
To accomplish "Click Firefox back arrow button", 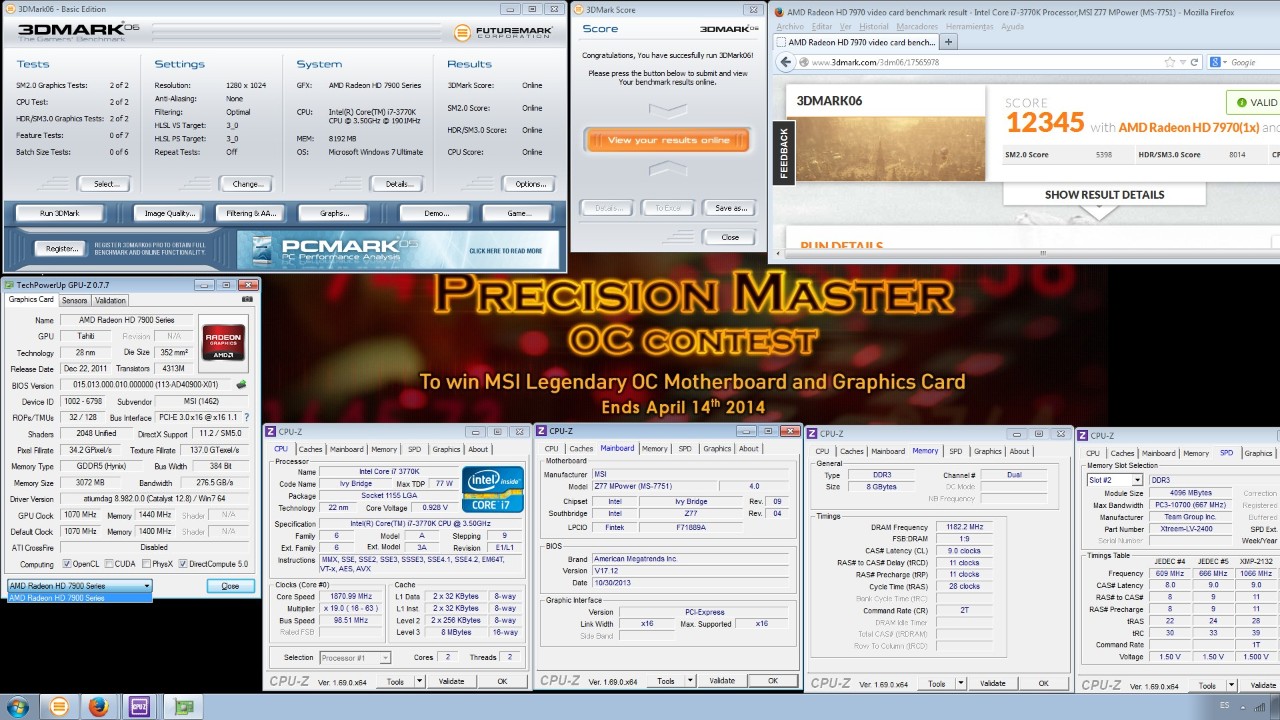I will click(787, 62).
